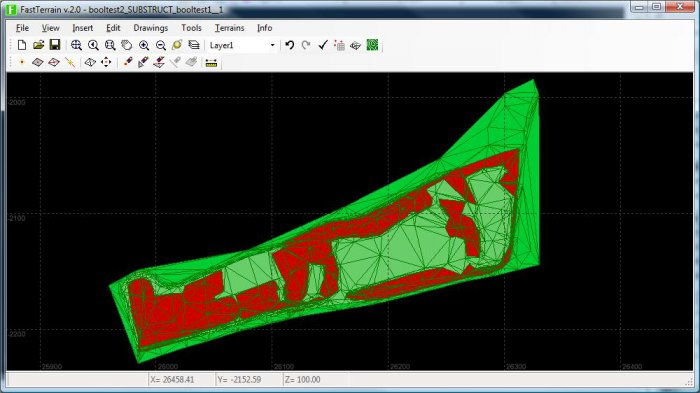
Task: Click the New file icon
Action: (21, 45)
